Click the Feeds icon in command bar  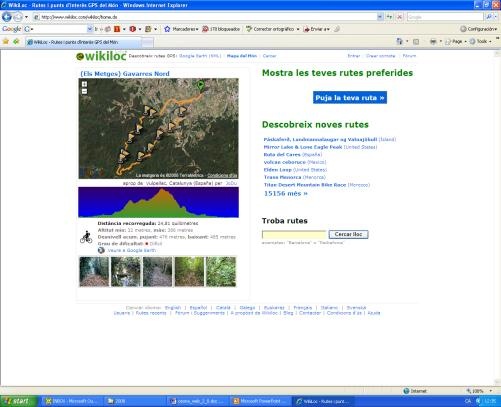point(416,42)
